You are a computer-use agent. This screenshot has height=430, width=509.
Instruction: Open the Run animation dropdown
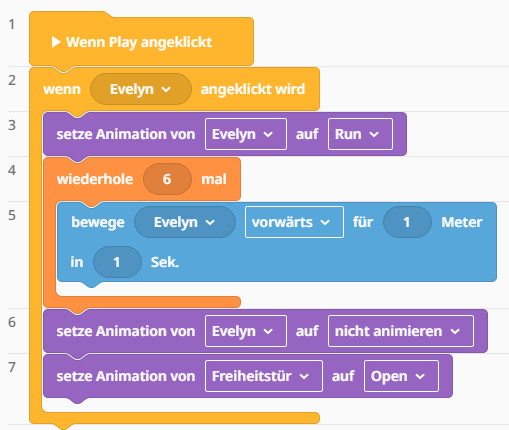[x=360, y=134]
